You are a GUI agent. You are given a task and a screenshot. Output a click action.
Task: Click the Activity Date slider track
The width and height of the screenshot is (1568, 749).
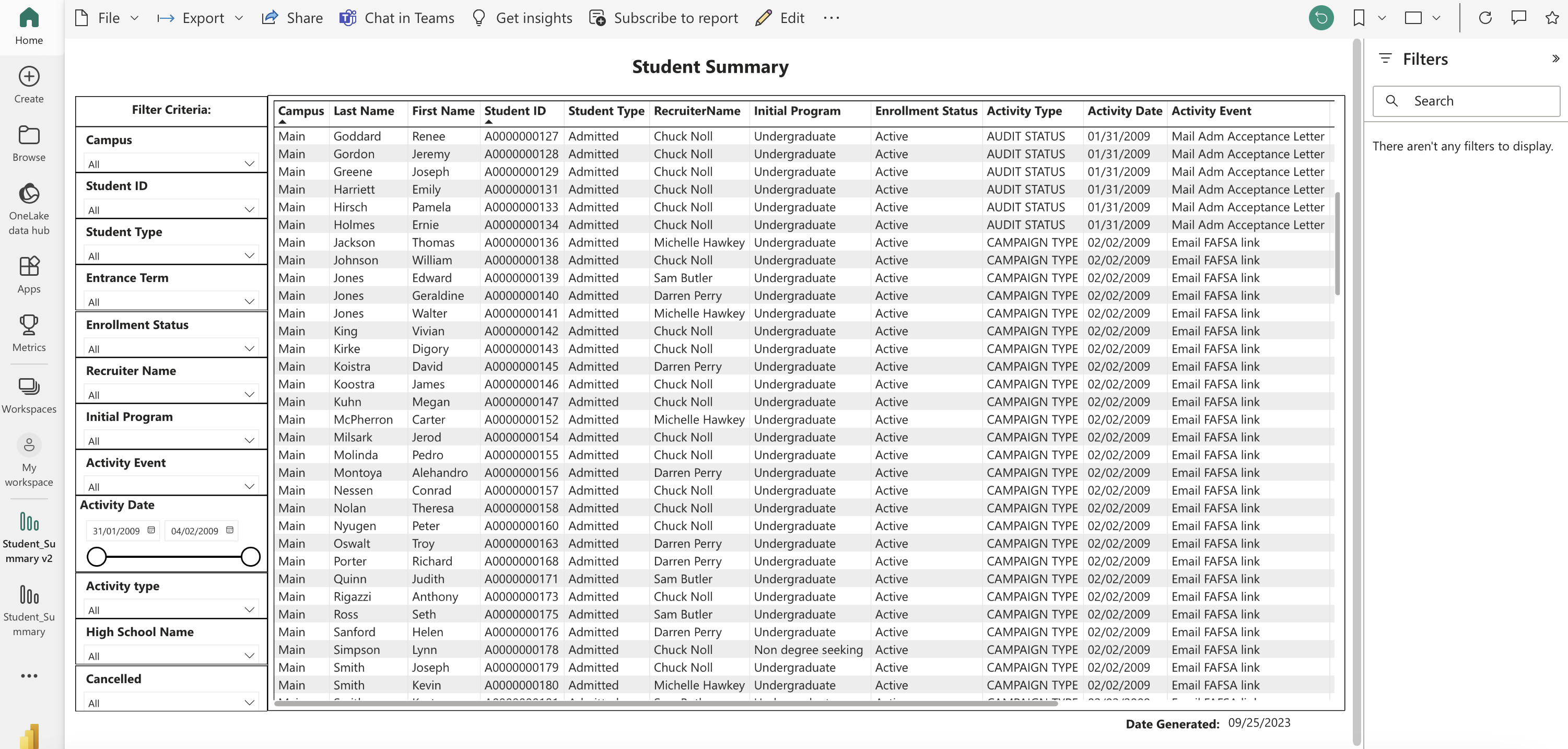173,556
